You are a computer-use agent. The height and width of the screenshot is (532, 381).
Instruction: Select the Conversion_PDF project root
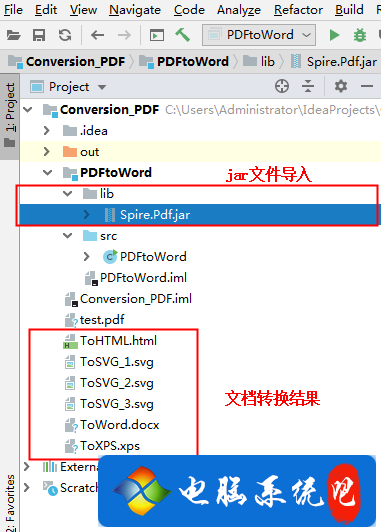(x=109, y=110)
